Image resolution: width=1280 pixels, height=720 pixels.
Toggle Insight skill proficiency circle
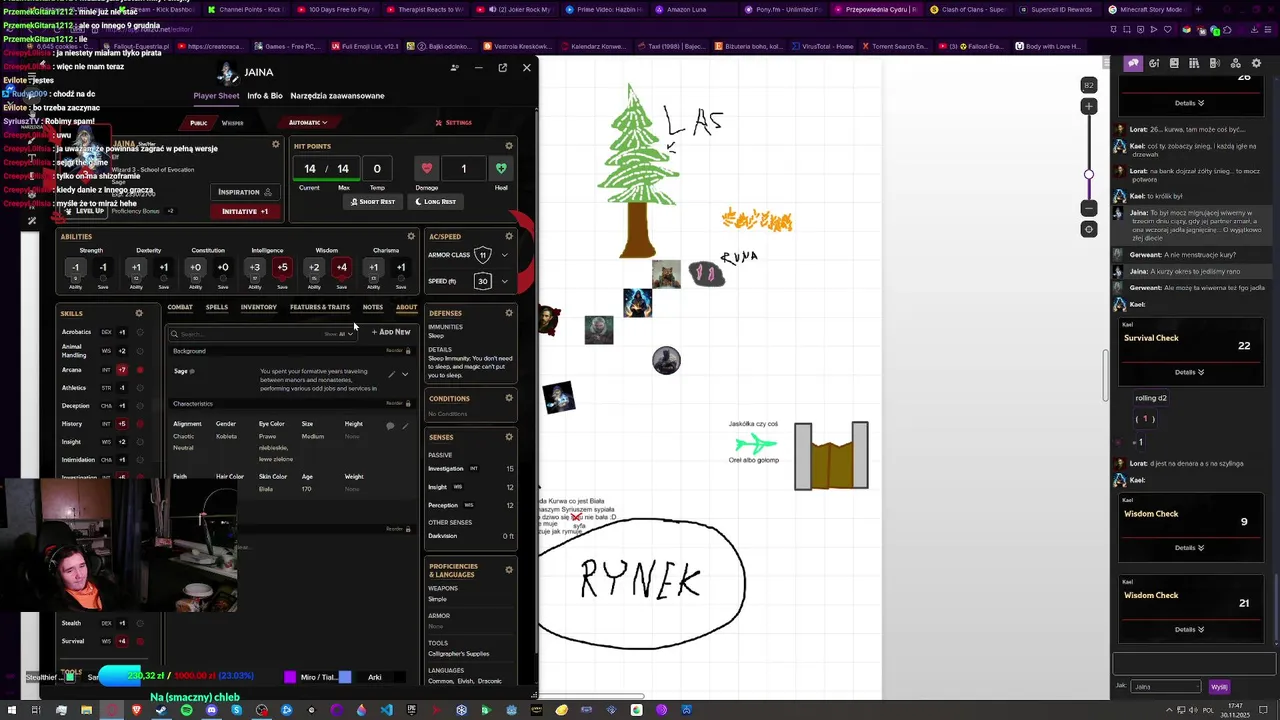coord(139,442)
